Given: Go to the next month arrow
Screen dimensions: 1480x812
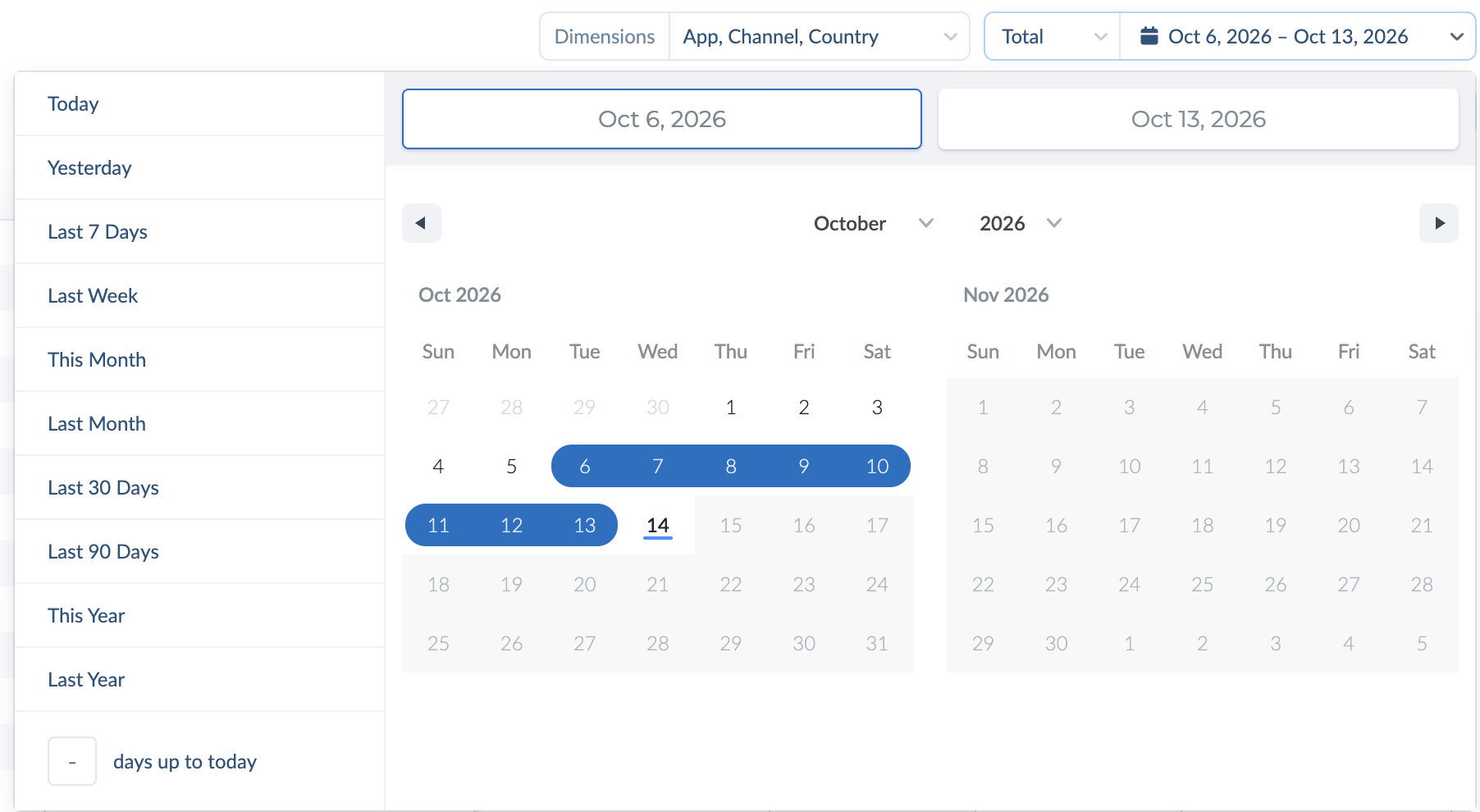Looking at the screenshot, I should 1439,223.
